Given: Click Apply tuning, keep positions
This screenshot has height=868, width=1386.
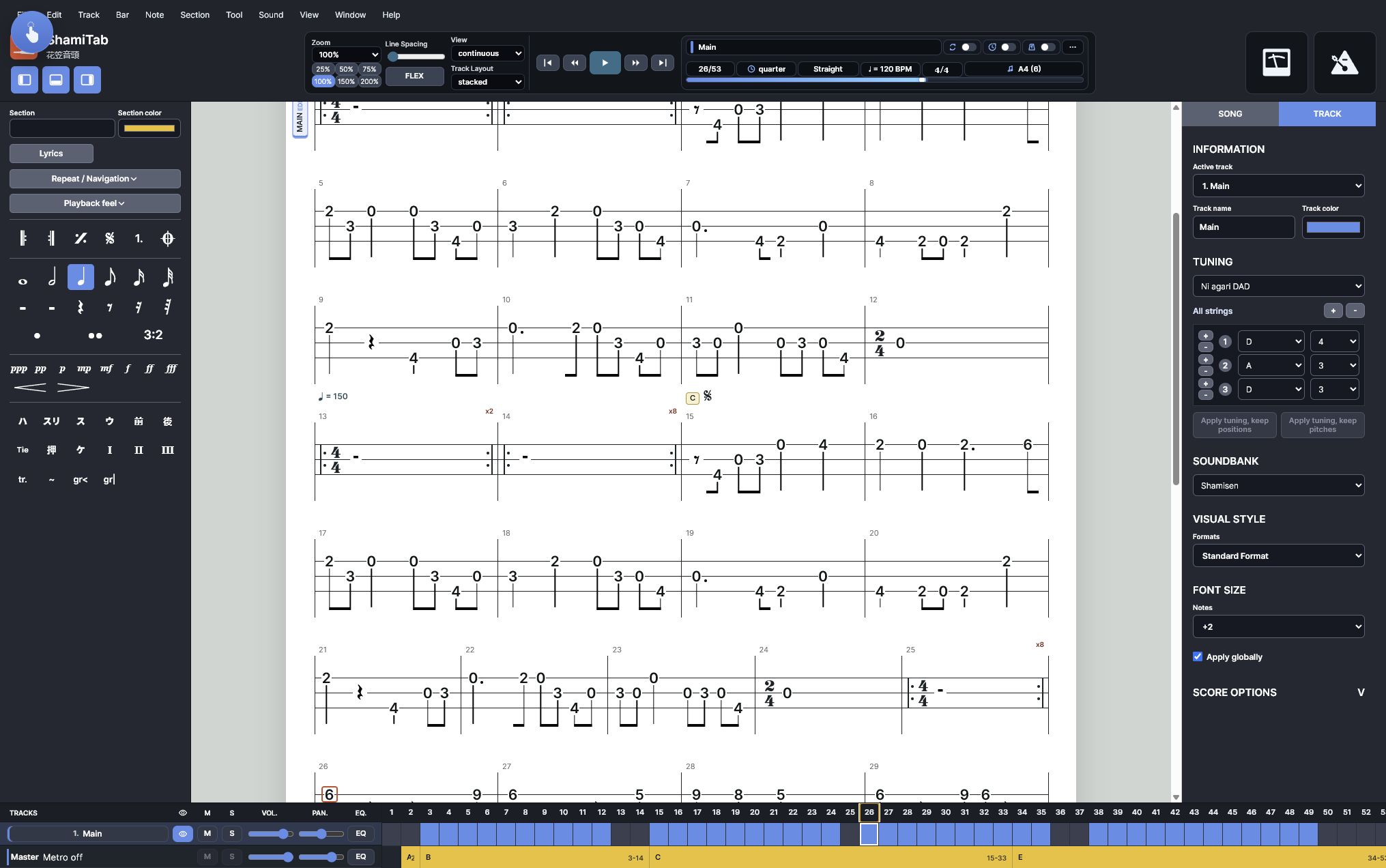Looking at the screenshot, I should click(x=1235, y=425).
